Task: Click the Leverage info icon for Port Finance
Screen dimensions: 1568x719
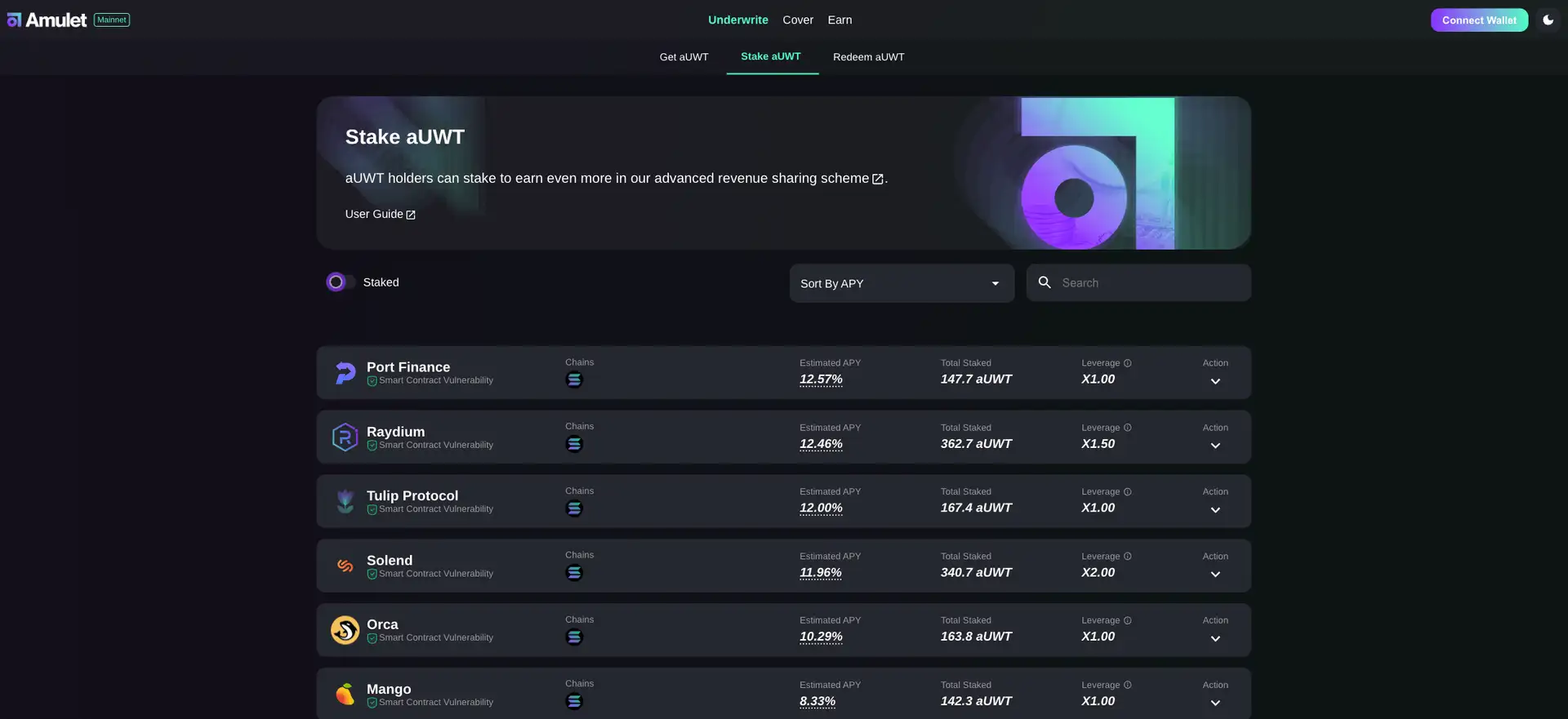Action: coord(1128,363)
